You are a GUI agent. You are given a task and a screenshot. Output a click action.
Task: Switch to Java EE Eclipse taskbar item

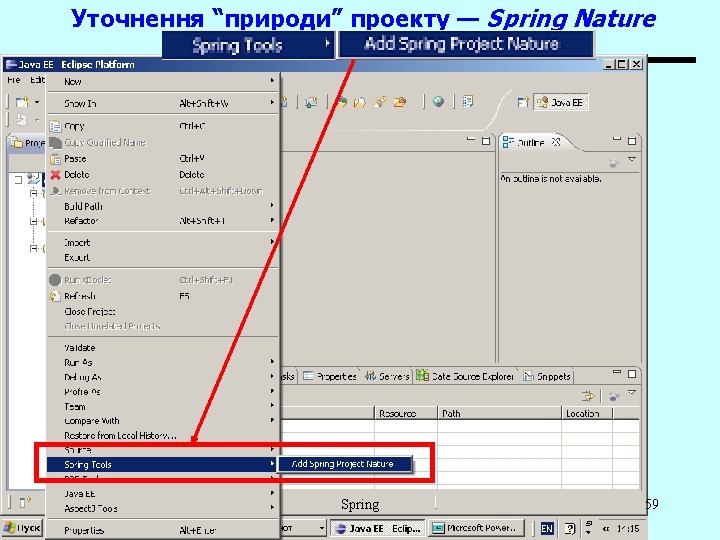pos(377,529)
